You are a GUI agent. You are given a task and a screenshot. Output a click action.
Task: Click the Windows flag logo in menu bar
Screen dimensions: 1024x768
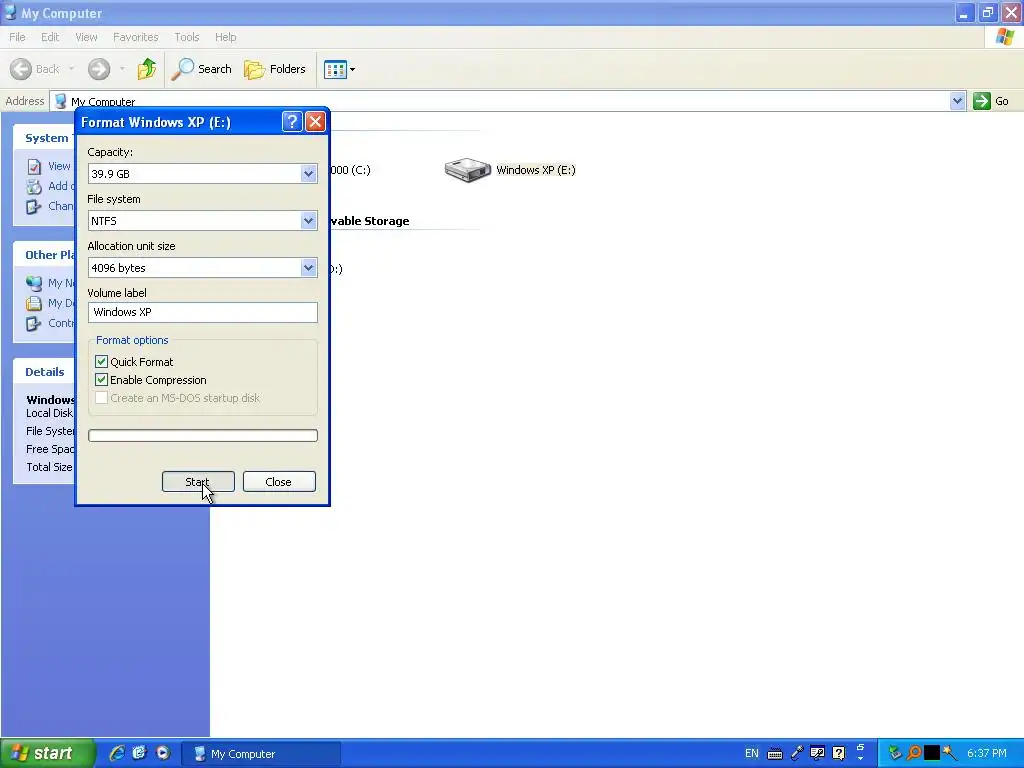pyautogui.click(x=1004, y=37)
